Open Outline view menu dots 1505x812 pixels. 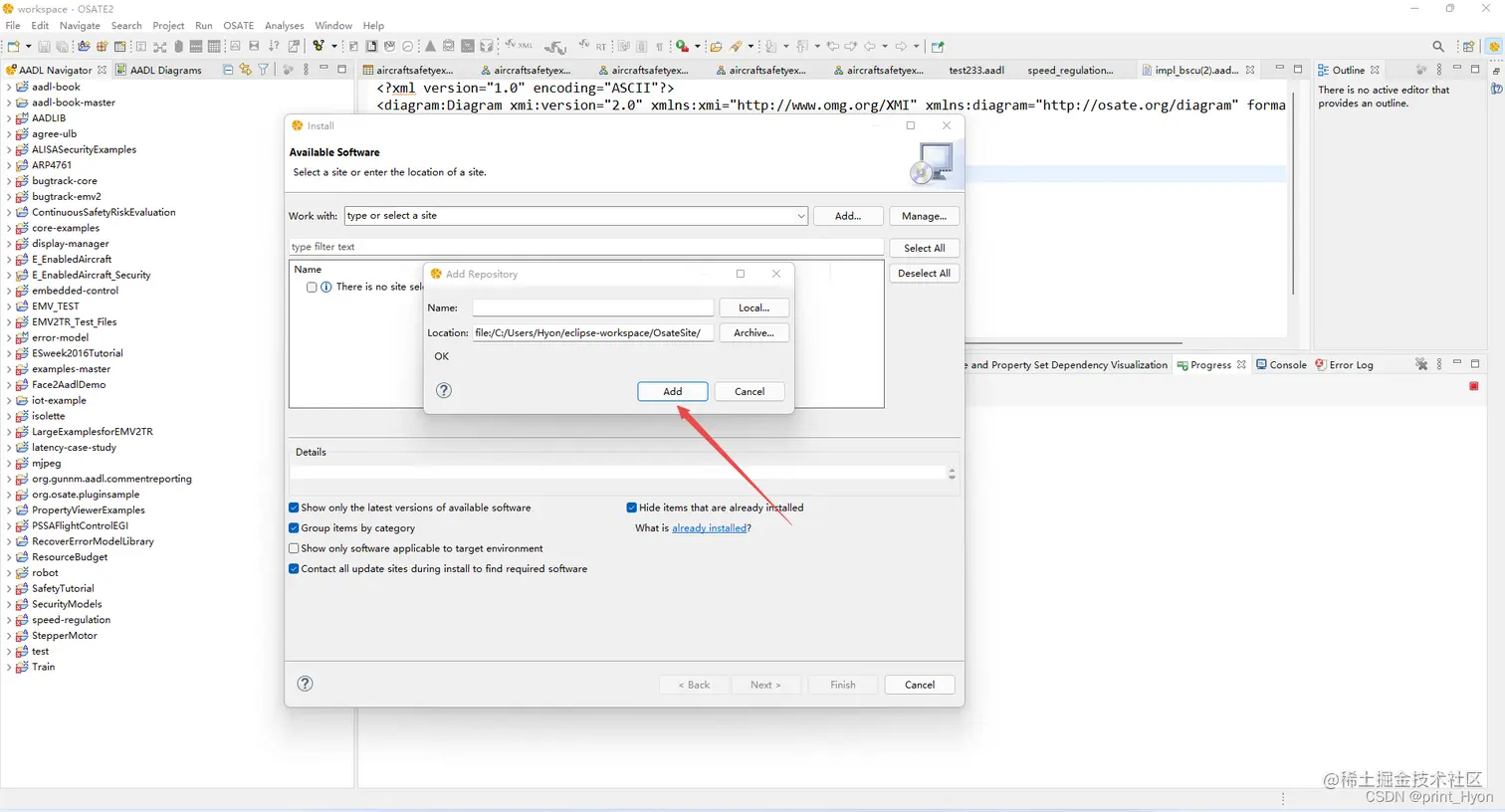coord(1439,70)
